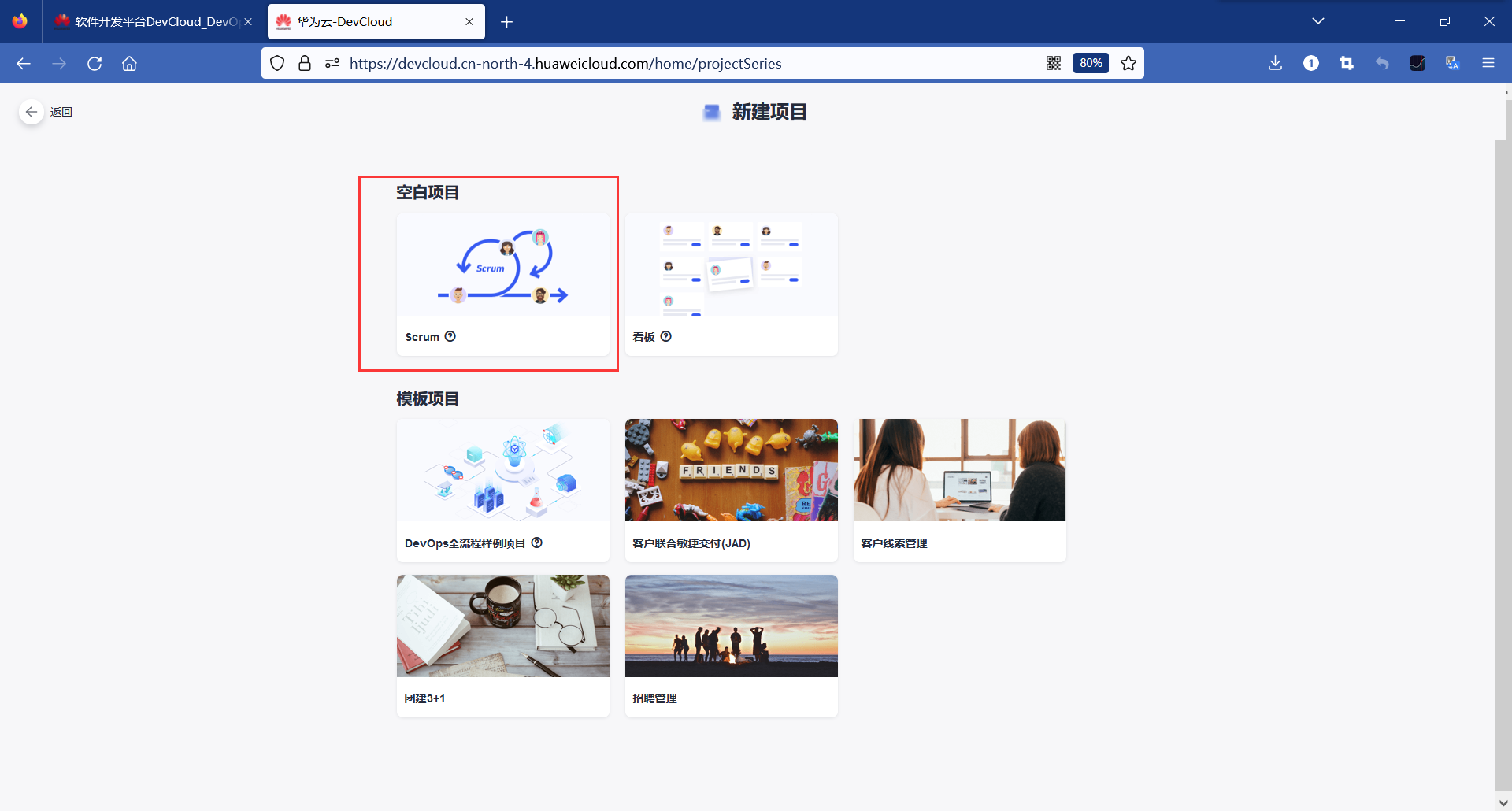Open the downloads panel

pyautogui.click(x=1276, y=64)
